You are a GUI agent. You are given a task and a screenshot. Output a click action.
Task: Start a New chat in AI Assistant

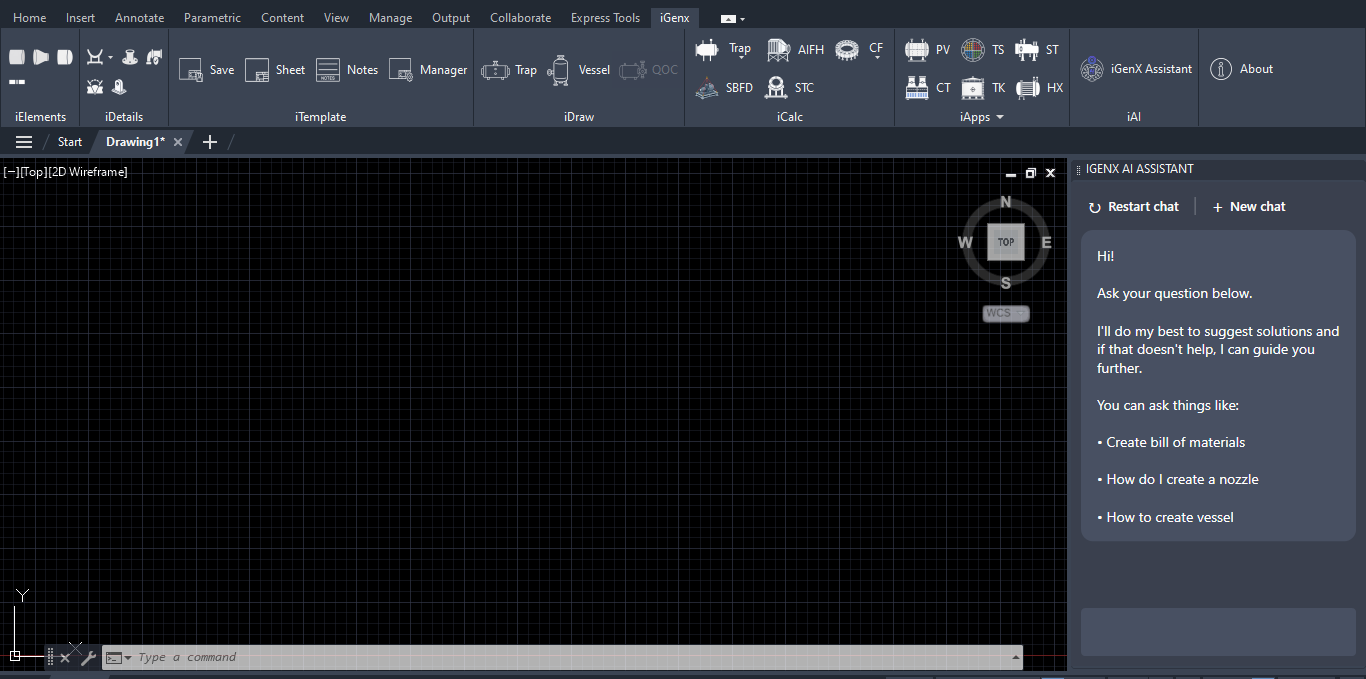[1249, 207]
